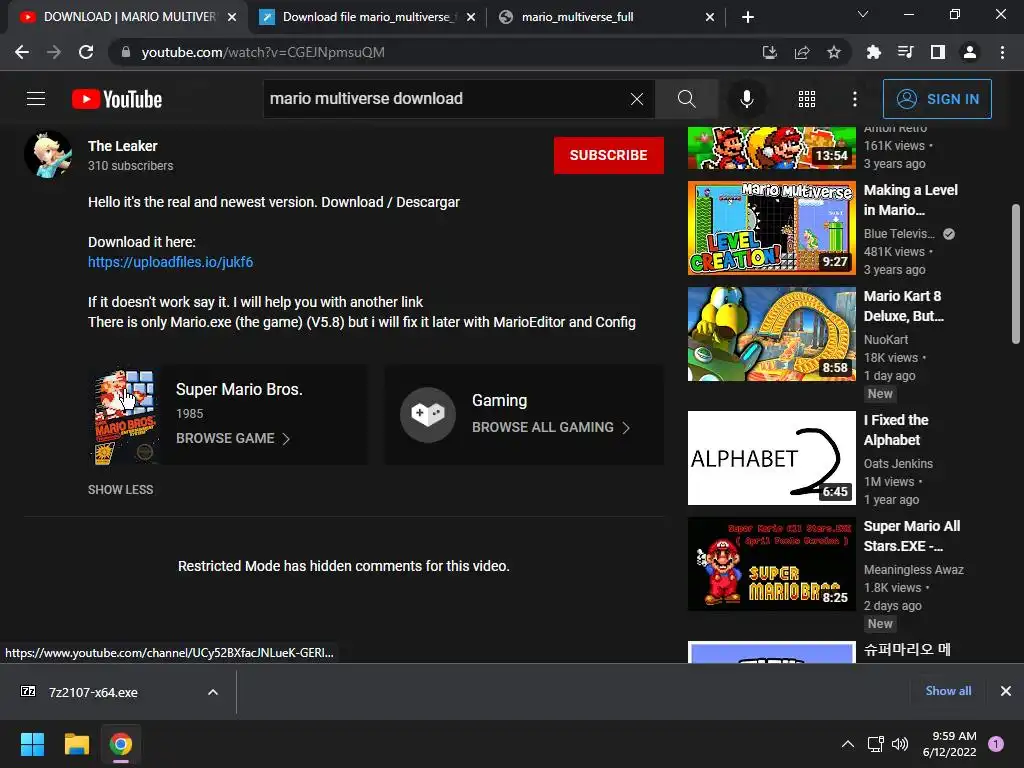
Task: Open YouTube settings three-dot menu
Action: pyautogui.click(x=855, y=99)
